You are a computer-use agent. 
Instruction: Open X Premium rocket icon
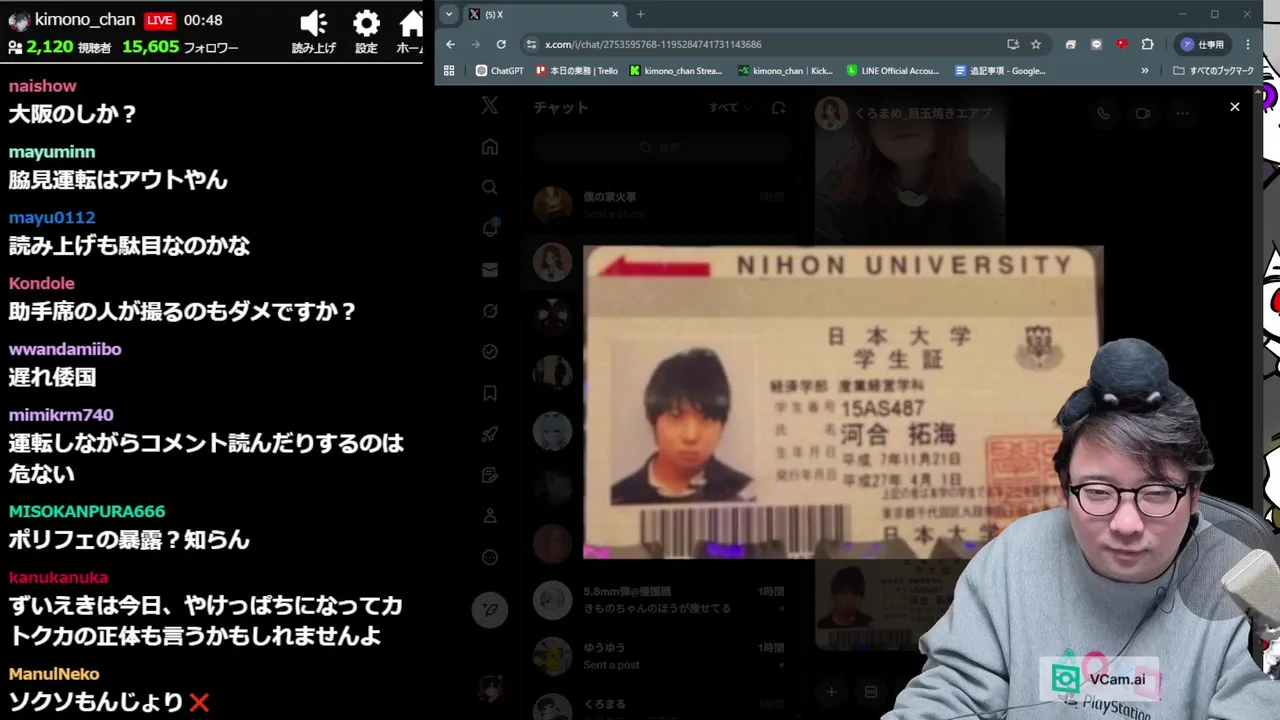tap(489, 434)
